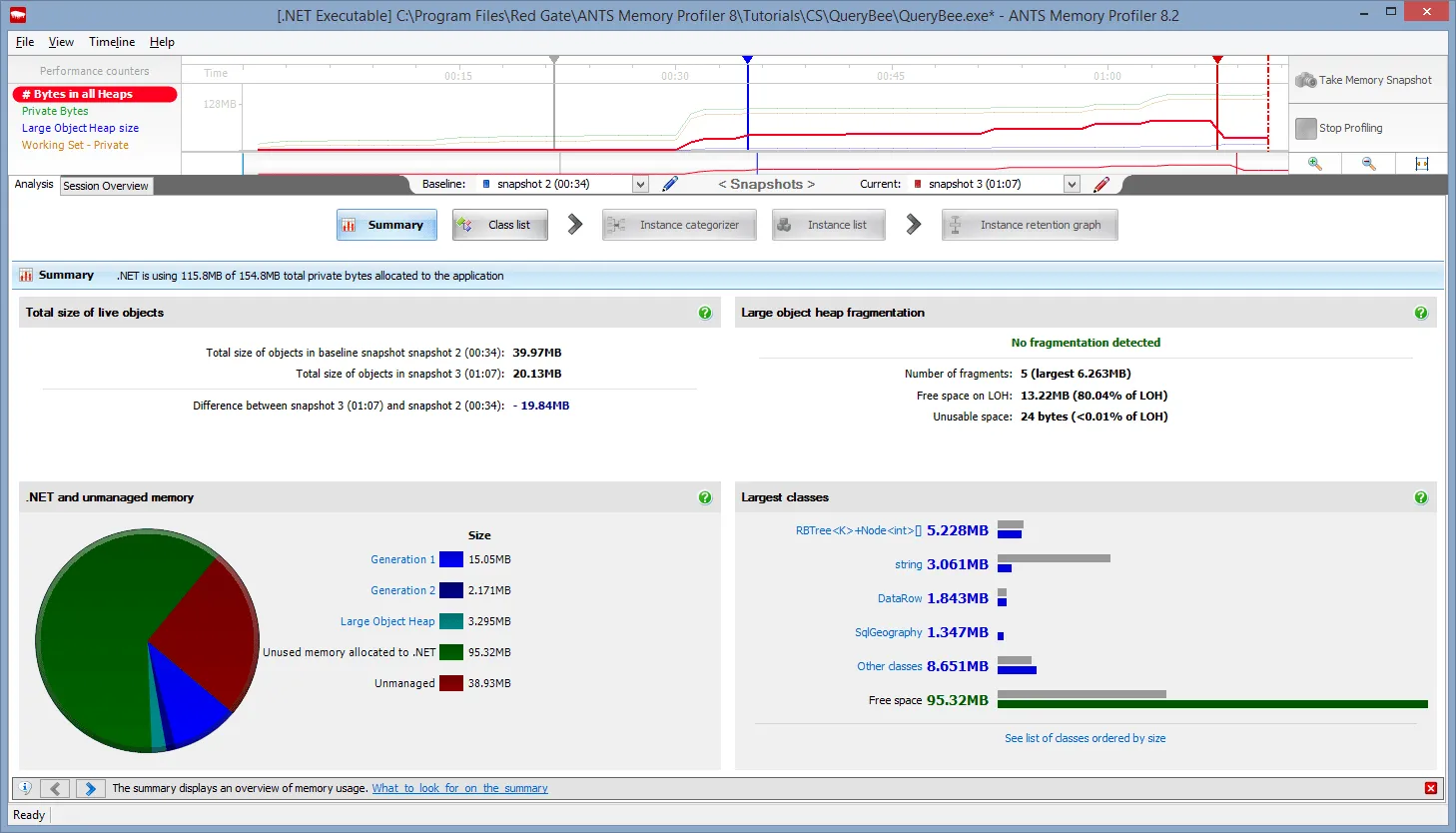Click the Take Memory Snapshot camera icon
The width and height of the screenshot is (1456, 833).
click(x=1305, y=80)
